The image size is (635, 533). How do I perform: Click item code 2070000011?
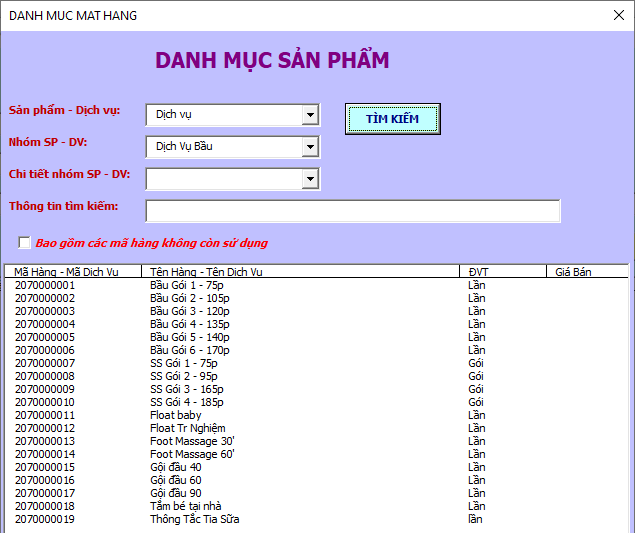(45, 415)
